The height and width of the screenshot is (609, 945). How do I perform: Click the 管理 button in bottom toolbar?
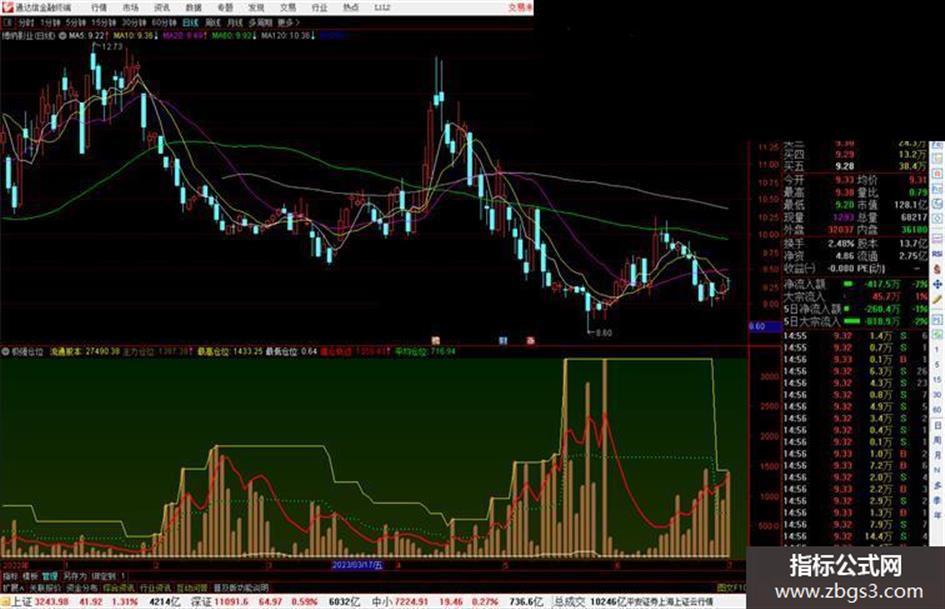point(49,576)
